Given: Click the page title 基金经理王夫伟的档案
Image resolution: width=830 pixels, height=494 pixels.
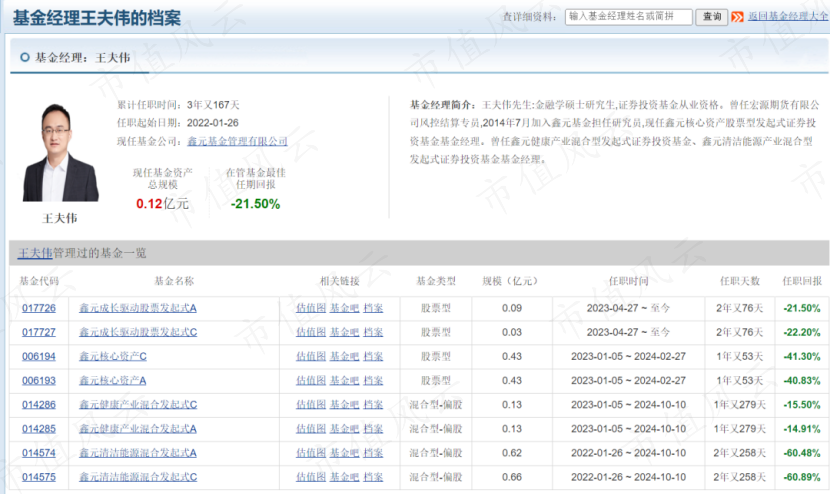Looking at the screenshot, I should (96, 18).
